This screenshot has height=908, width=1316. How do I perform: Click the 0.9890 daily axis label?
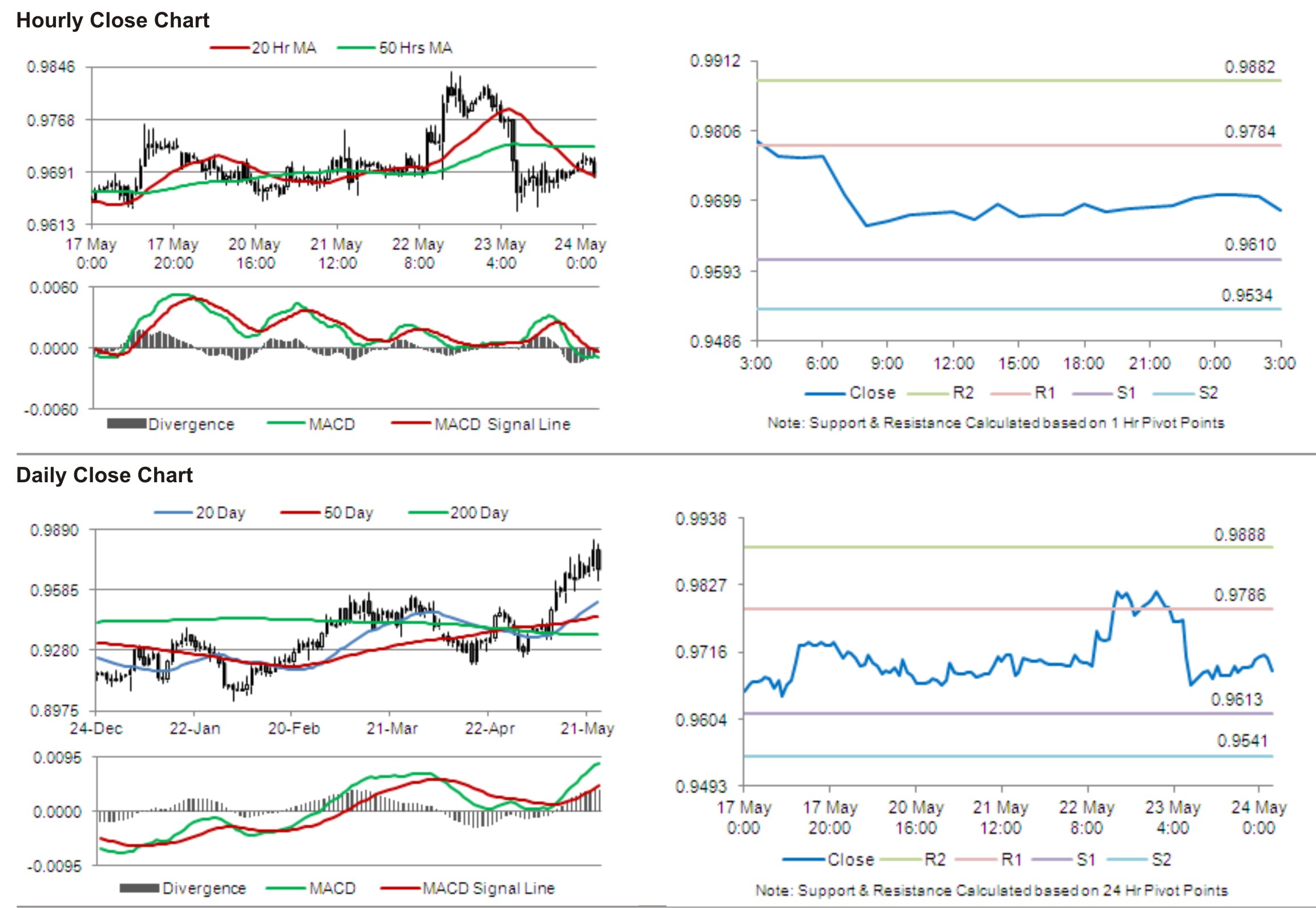click(x=54, y=530)
